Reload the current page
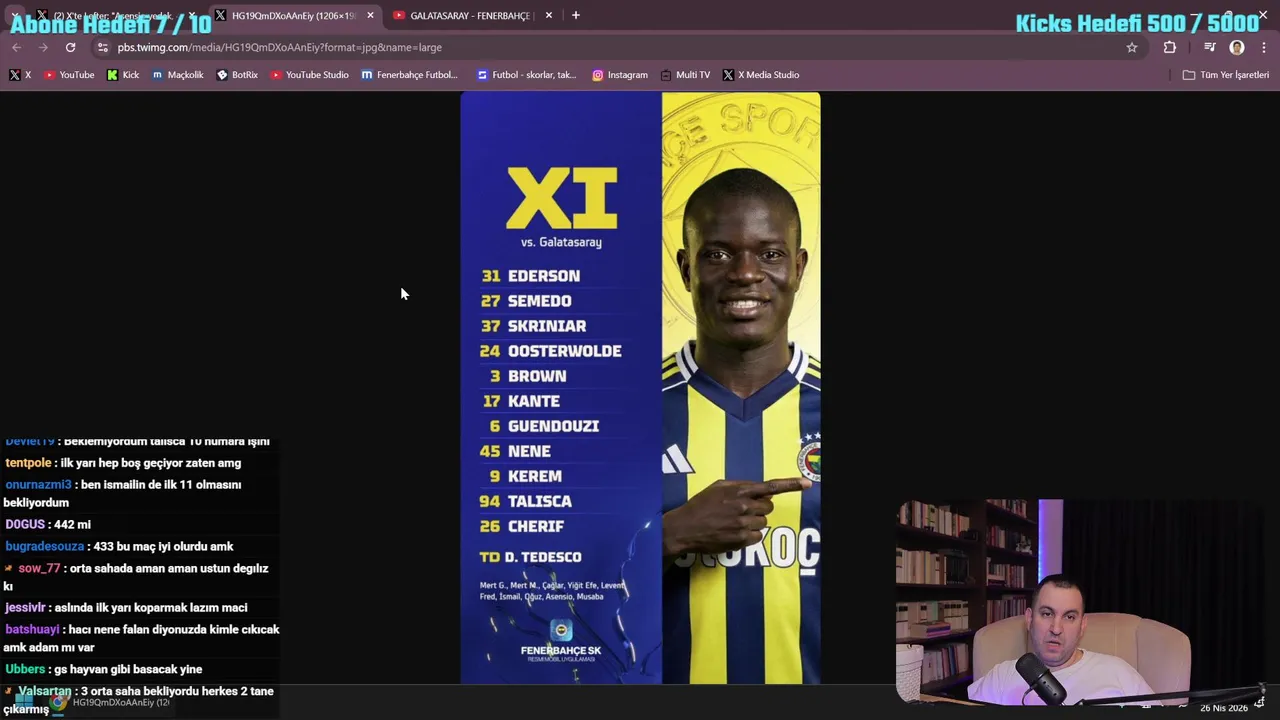The height and width of the screenshot is (720, 1280). click(x=70, y=47)
